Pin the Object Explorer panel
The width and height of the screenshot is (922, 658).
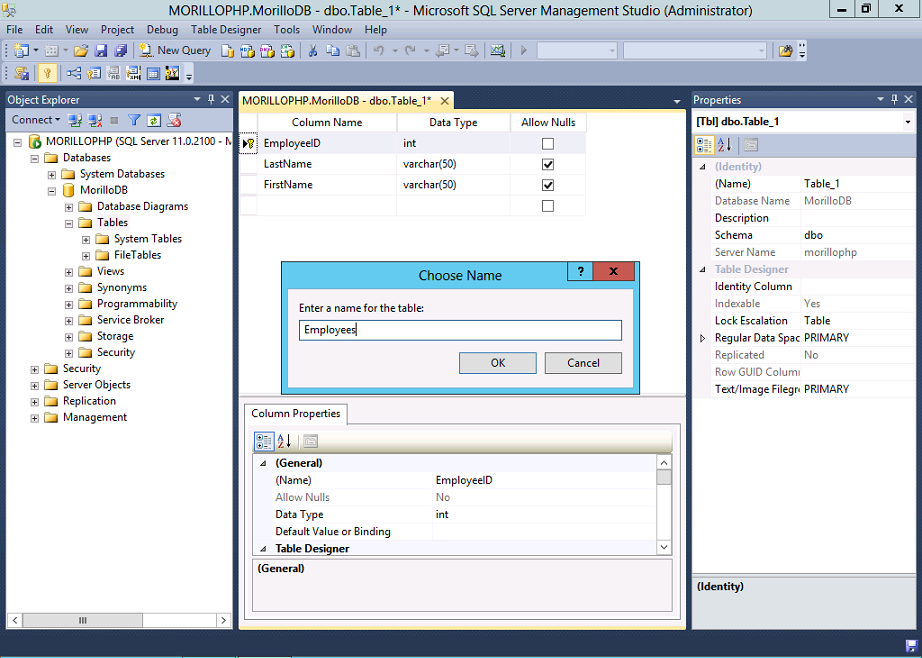tap(211, 99)
